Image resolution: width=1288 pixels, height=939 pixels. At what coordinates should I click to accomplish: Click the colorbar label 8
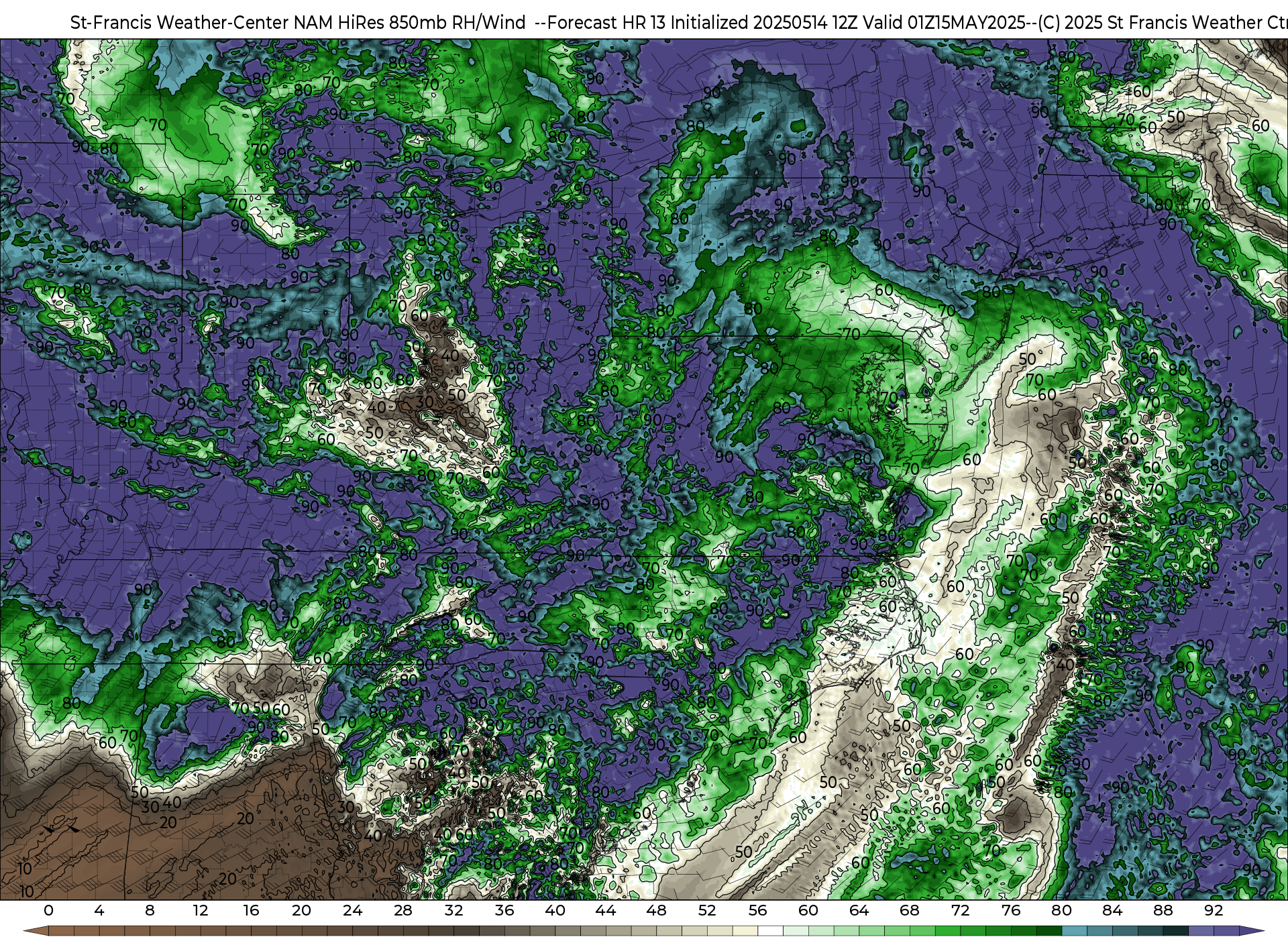click(150, 910)
